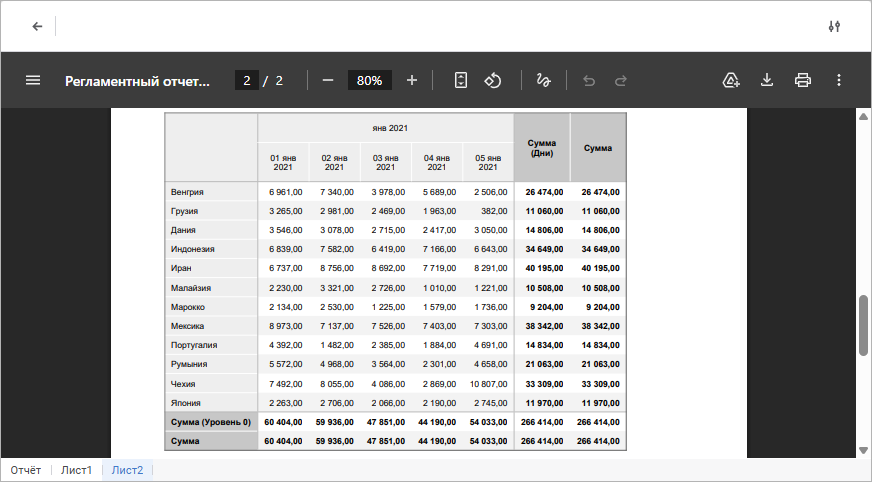Select the Лист2 tab
Screen dimensions: 872x482
127,470
